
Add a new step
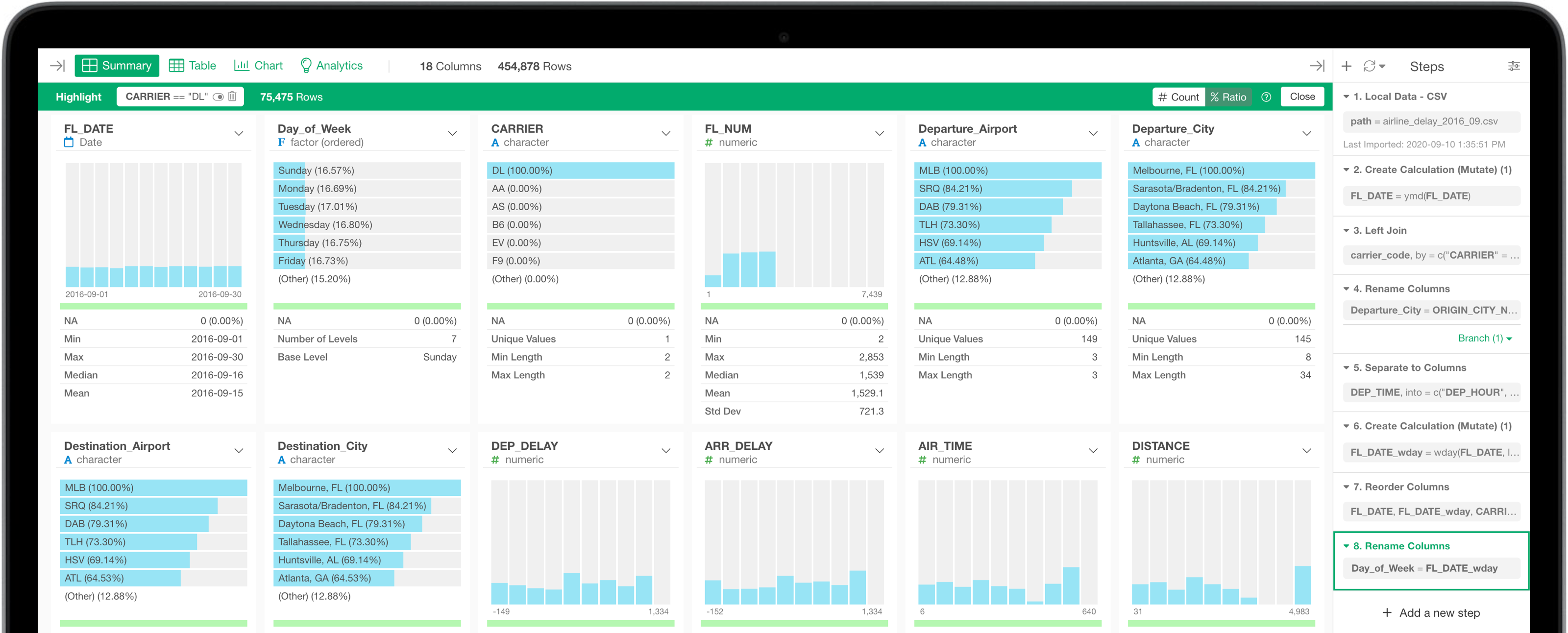click(x=1430, y=613)
